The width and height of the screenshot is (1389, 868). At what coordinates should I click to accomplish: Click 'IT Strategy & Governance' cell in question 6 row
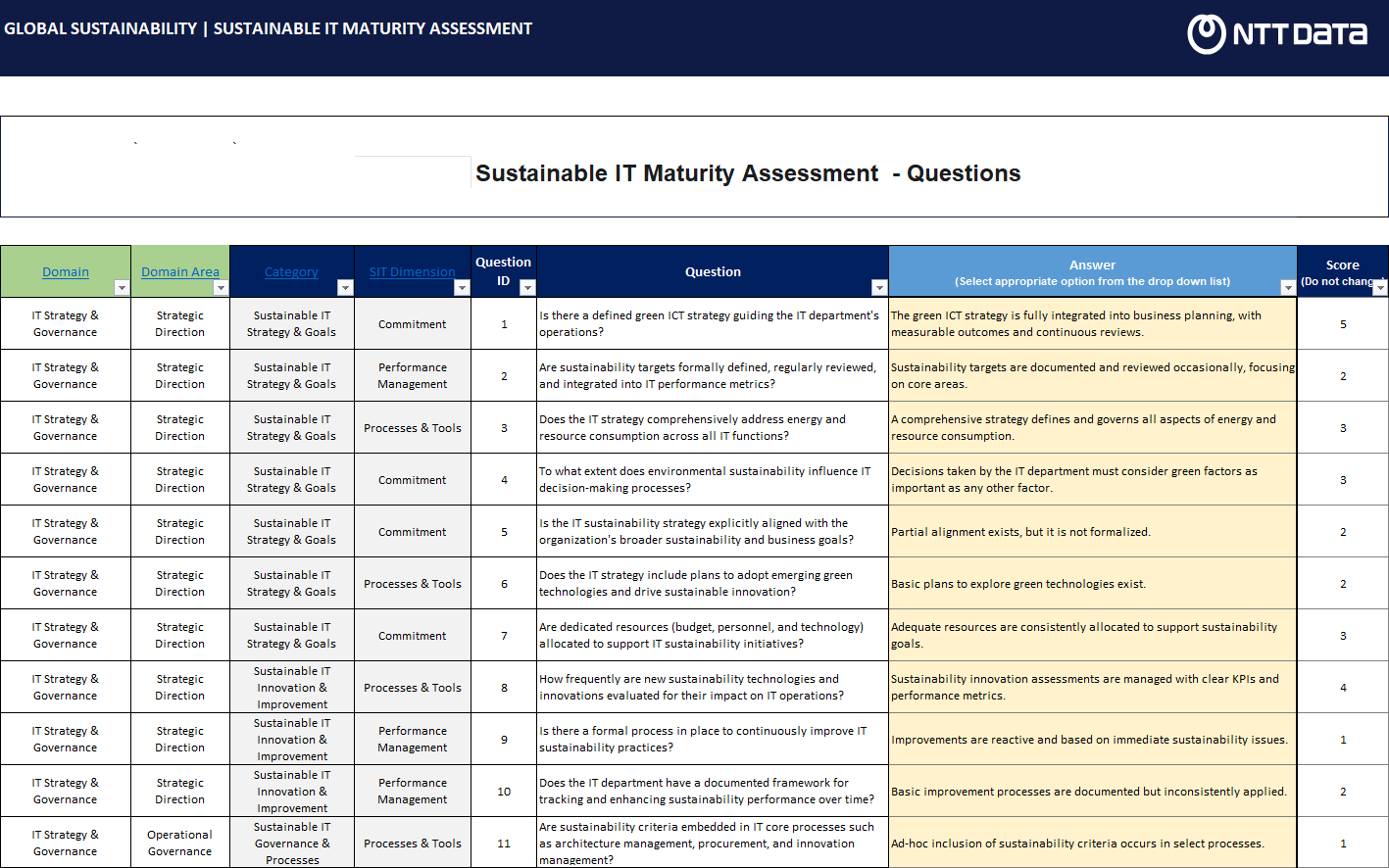(66, 583)
